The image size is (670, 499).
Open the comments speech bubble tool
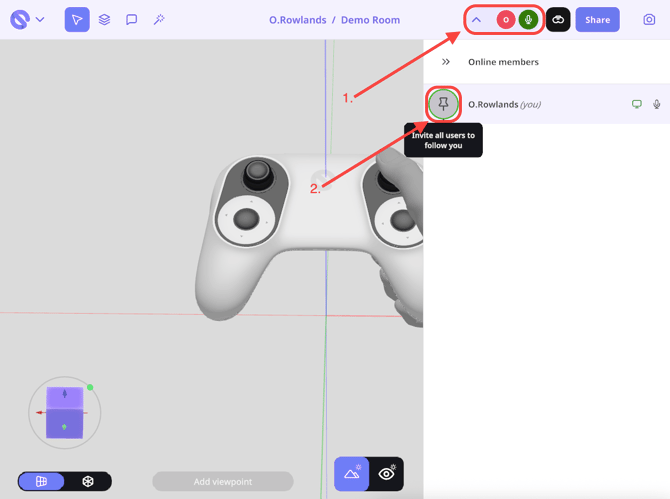(x=131, y=20)
